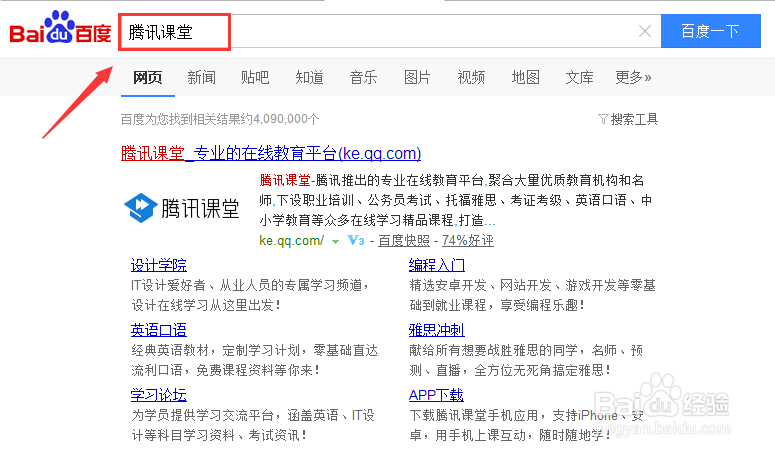
Task: Click the filter funnel icon beside 搜索工具
Action: click(603, 119)
